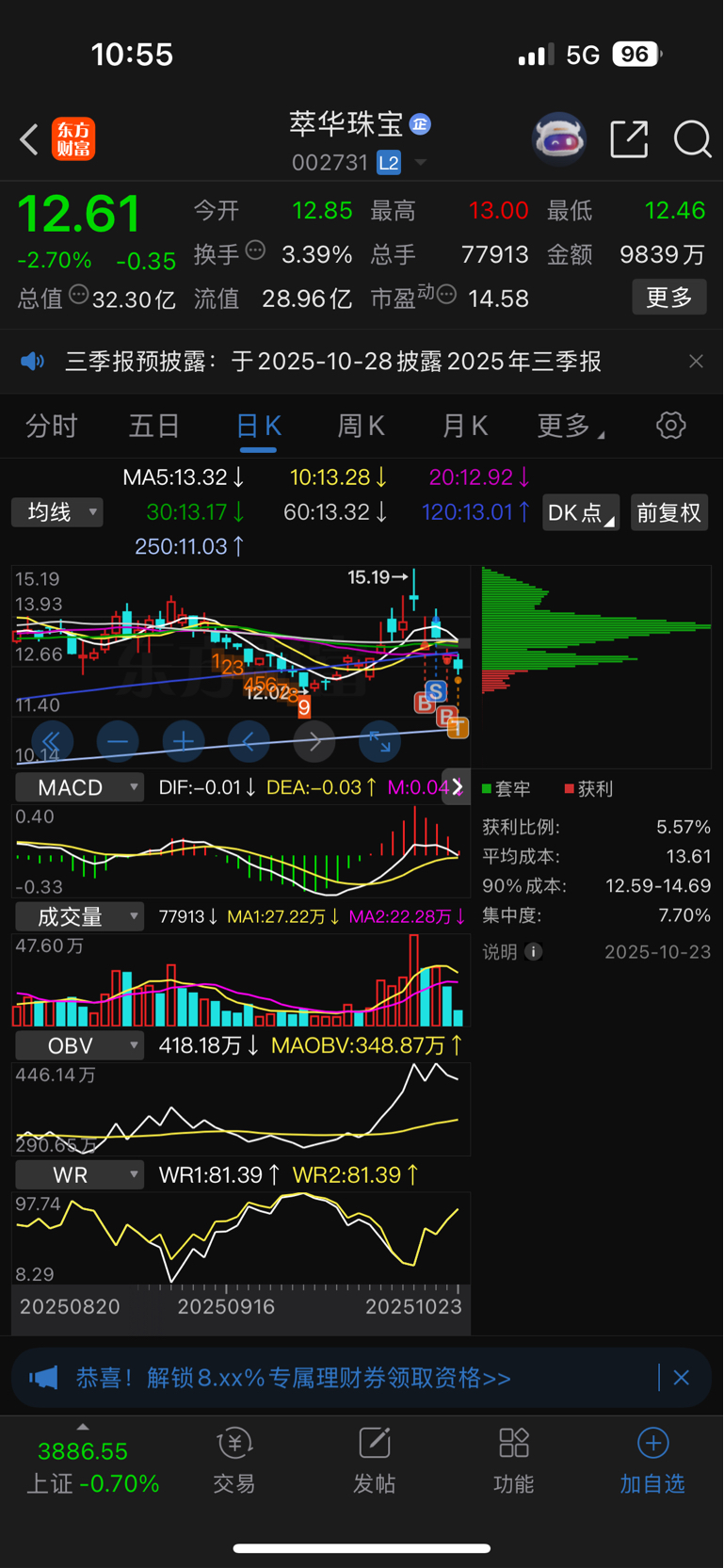The image size is (724, 1568).
Task: Tap the 平均成本 13.61 value
Action: coord(687,856)
